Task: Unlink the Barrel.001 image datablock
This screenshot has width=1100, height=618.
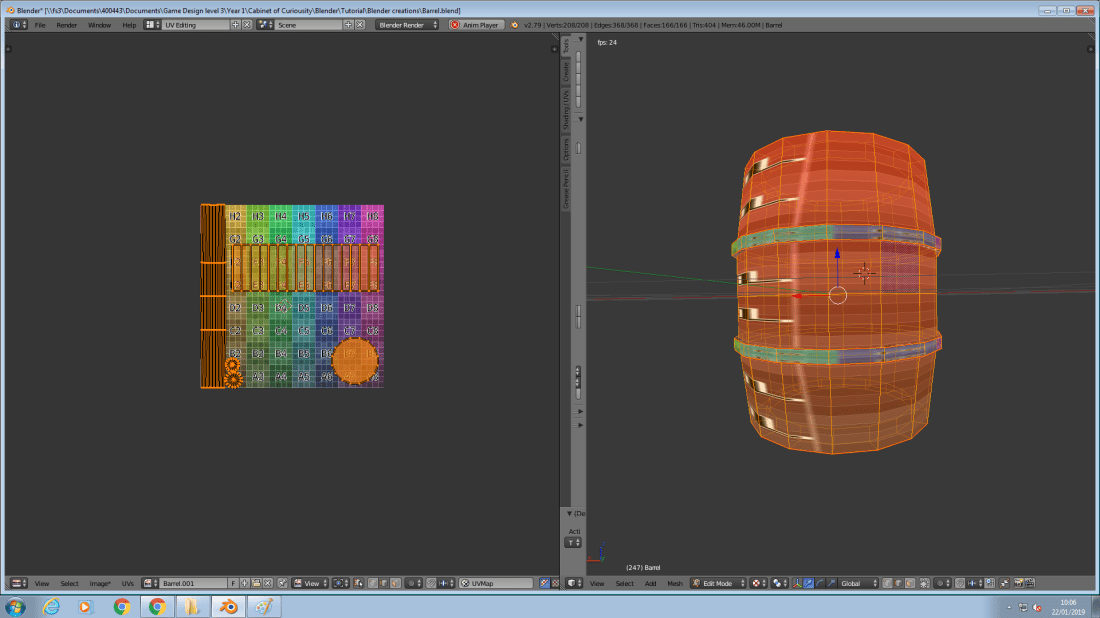Action: pyautogui.click(x=268, y=583)
